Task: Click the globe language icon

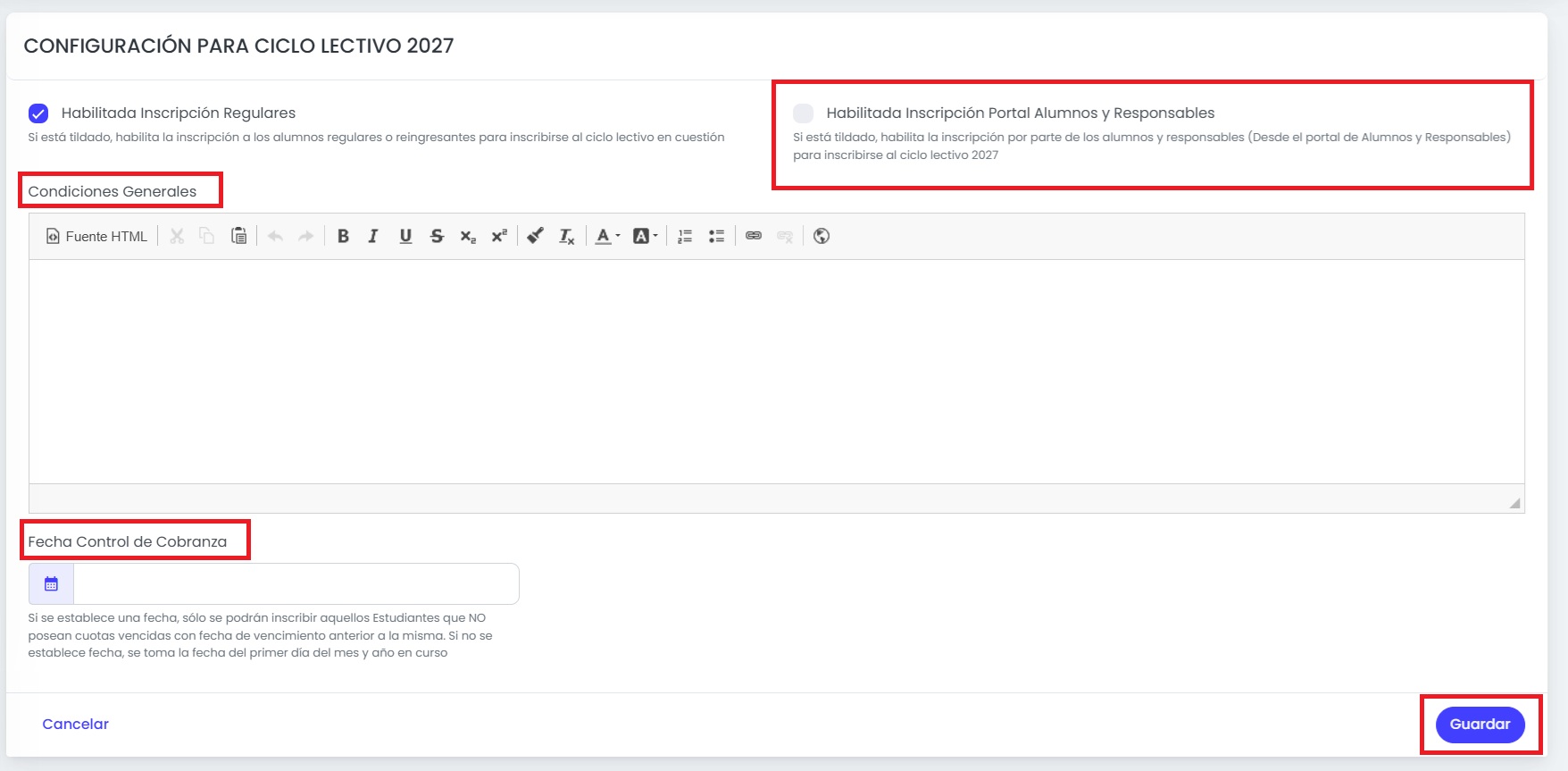Action: coord(822,236)
